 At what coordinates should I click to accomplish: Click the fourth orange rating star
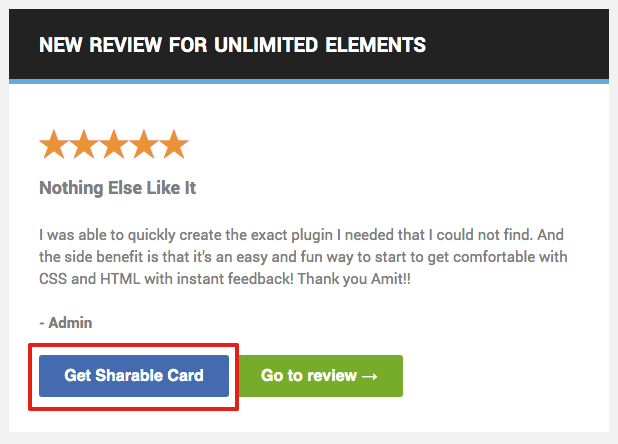[144, 145]
